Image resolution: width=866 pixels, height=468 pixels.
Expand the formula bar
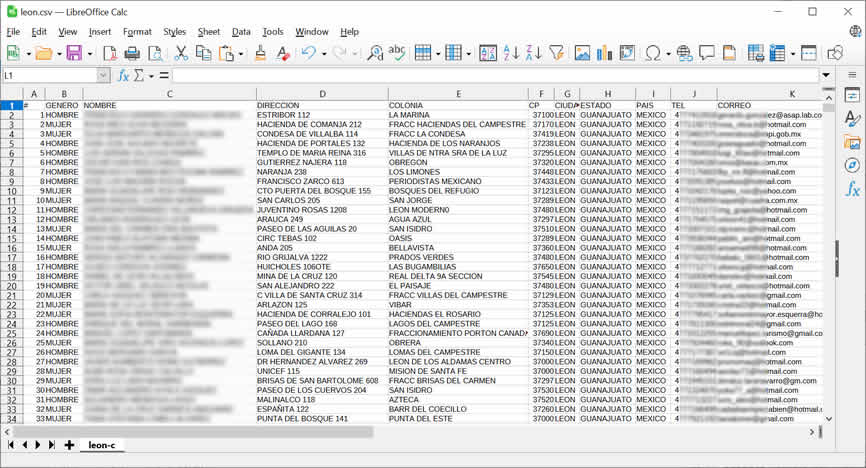(x=826, y=75)
